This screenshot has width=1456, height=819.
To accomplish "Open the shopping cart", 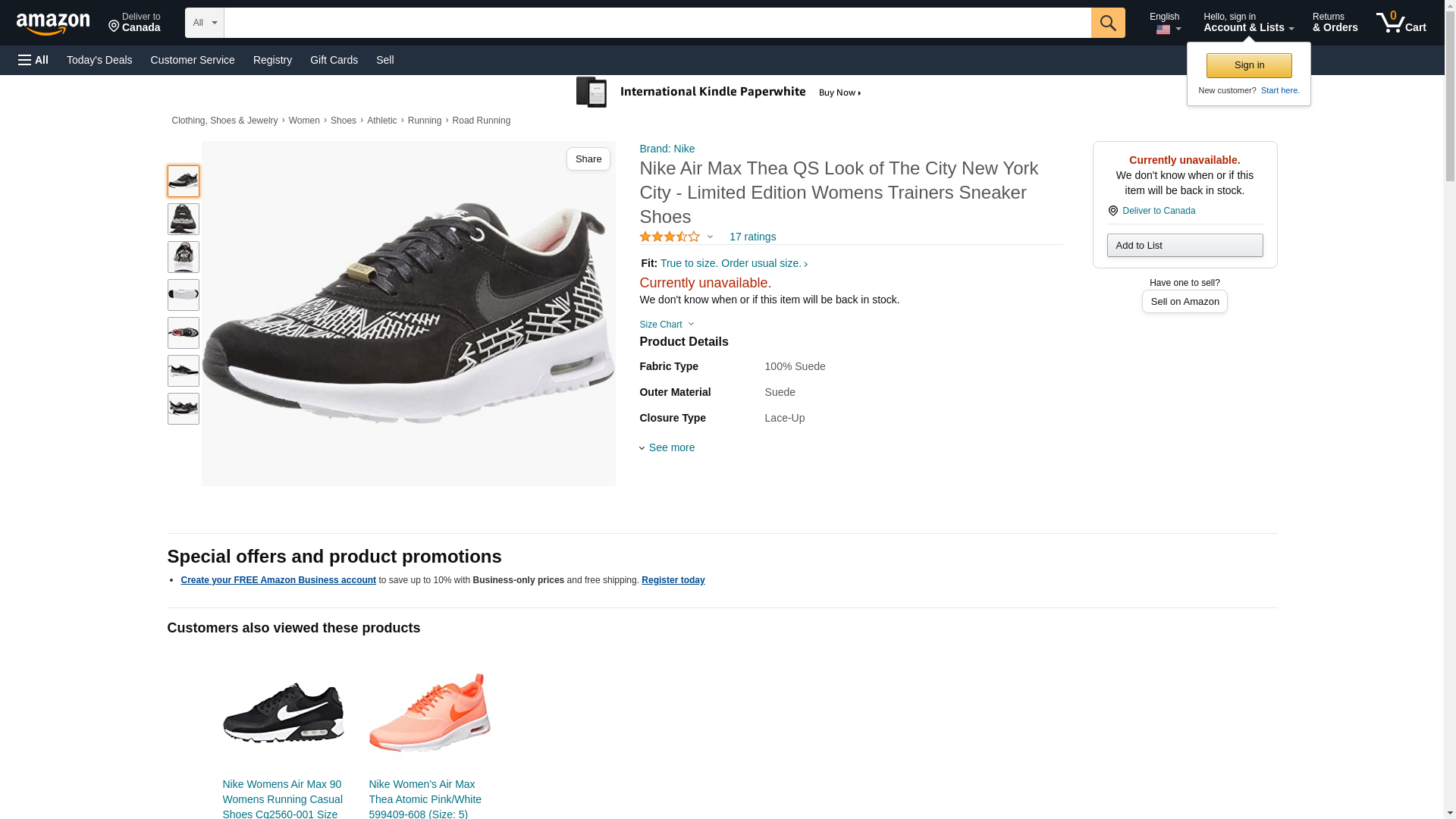I will (x=1401, y=23).
